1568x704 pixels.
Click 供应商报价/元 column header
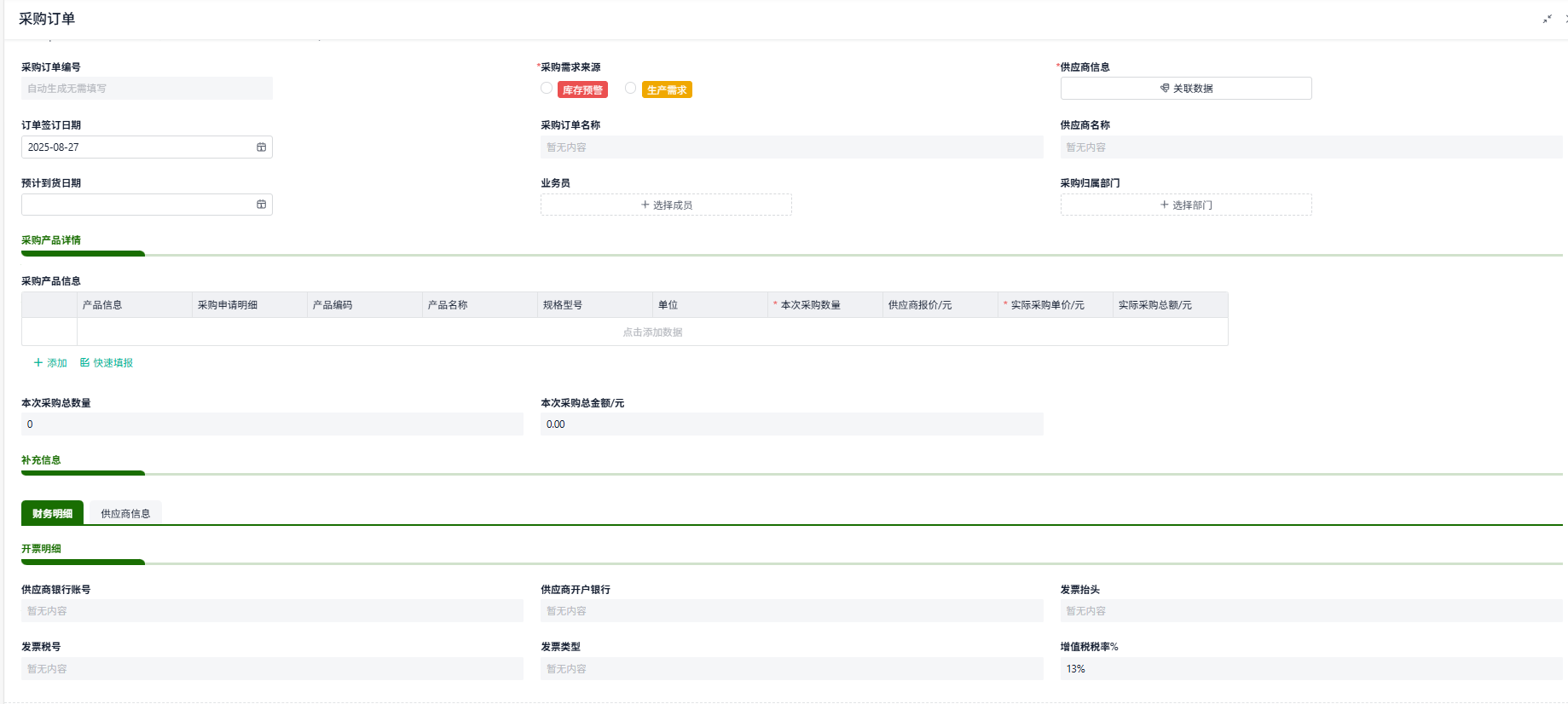940,305
